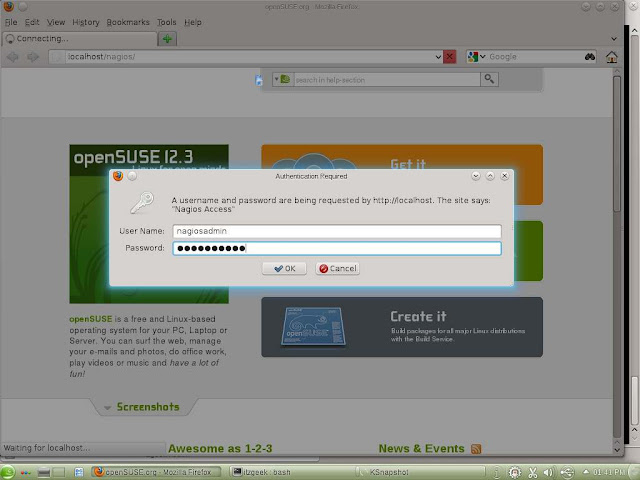Image resolution: width=640 pixels, height=480 pixels.
Task: Focus the User Name field with nagiosadmin
Action: pos(337,231)
